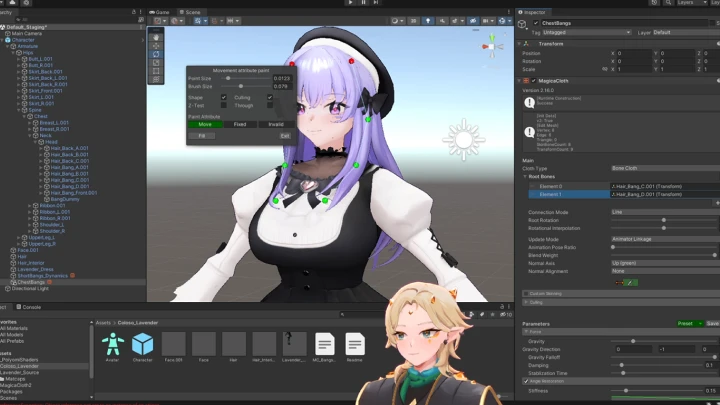Viewport: 720px width, 405px height.
Task: Select the Character prefab asset
Action: (143, 347)
